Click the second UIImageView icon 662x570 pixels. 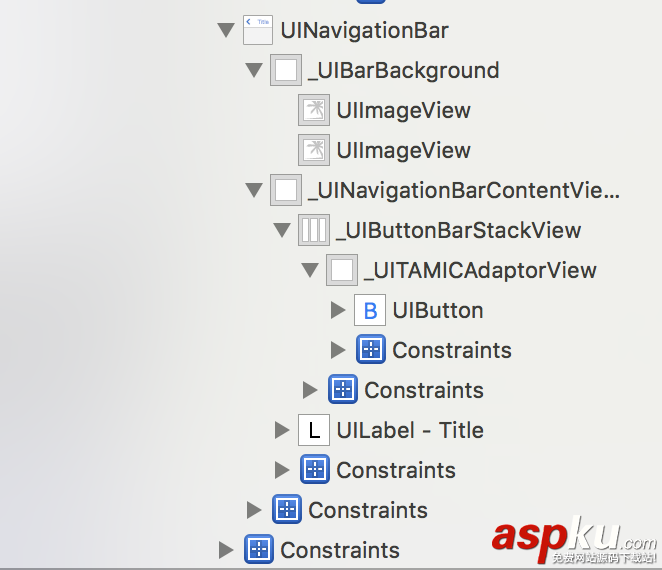[313, 150]
